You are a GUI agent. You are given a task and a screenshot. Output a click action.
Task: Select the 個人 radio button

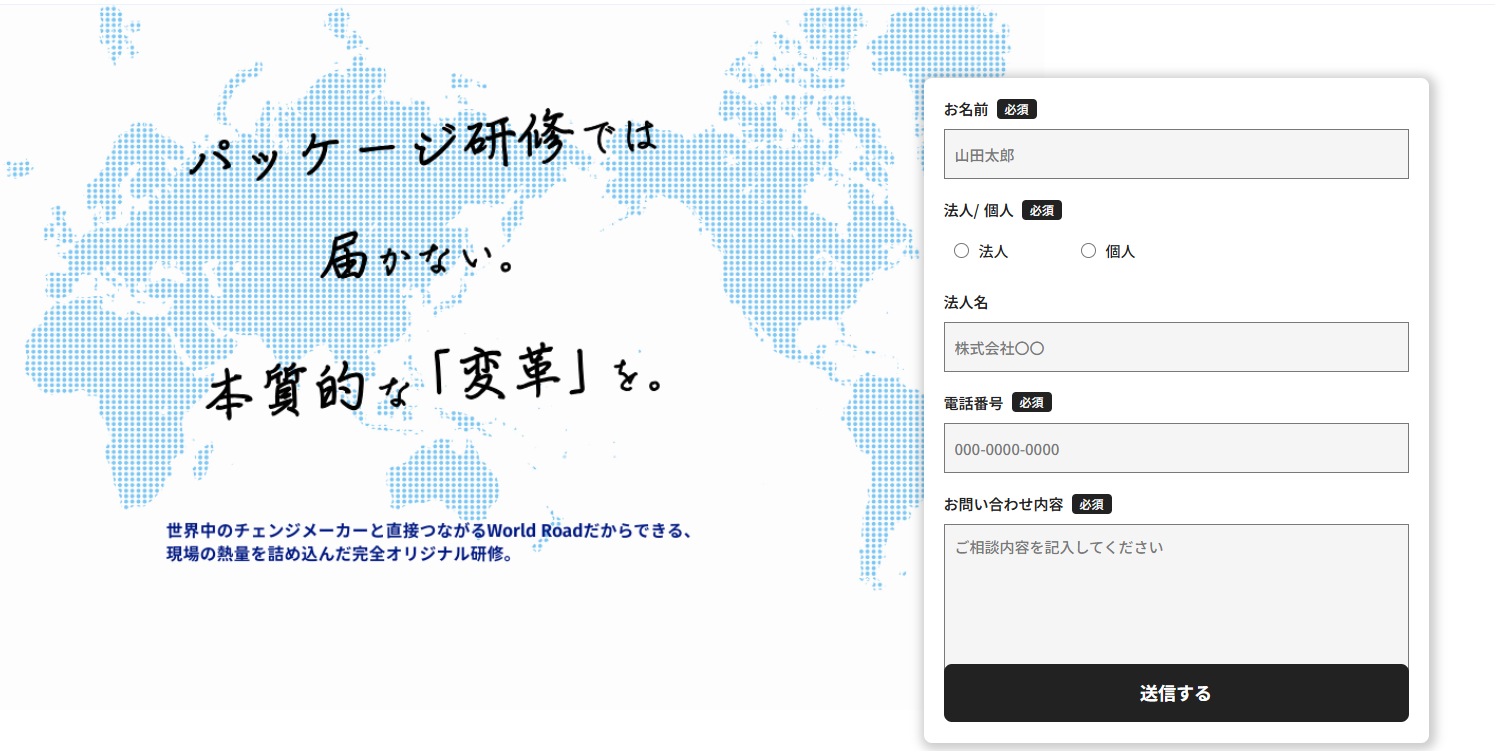(1088, 251)
